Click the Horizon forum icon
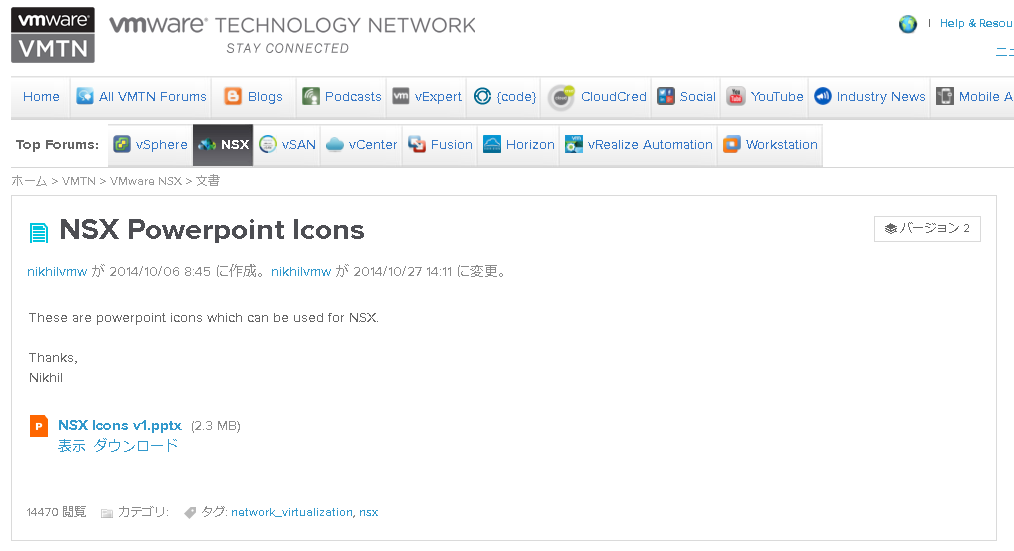1014x551 pixels. tap(492, 144)
